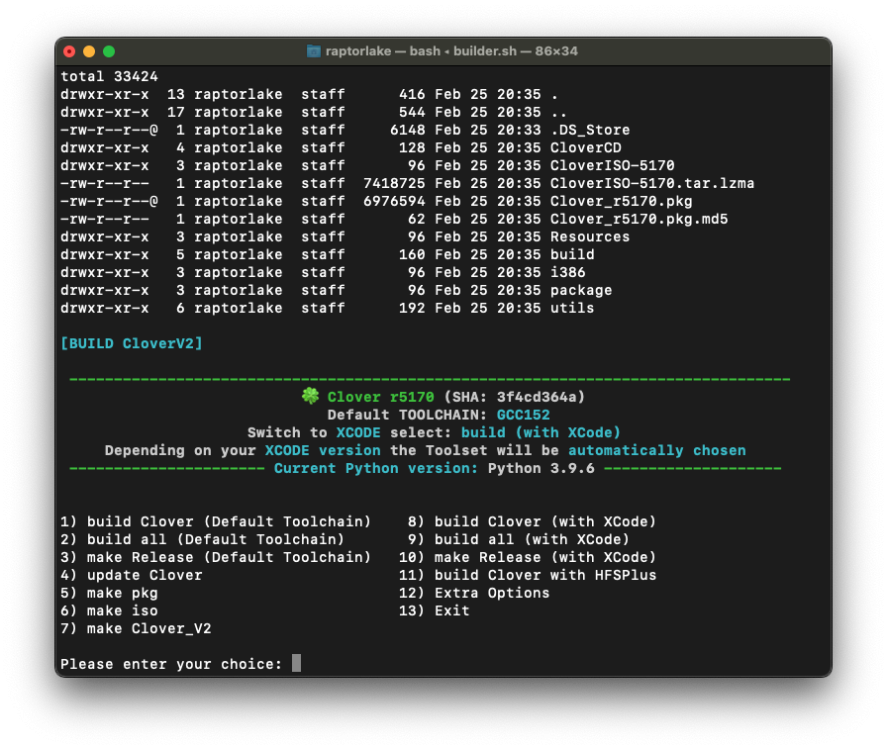Viewport: 887px width, 750px height.
Task: Select the 'CloverCD' directory name
Action: 585,148
